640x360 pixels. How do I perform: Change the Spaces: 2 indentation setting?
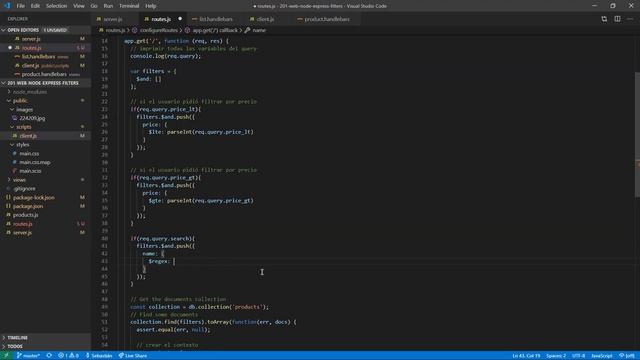click(556, 356)
